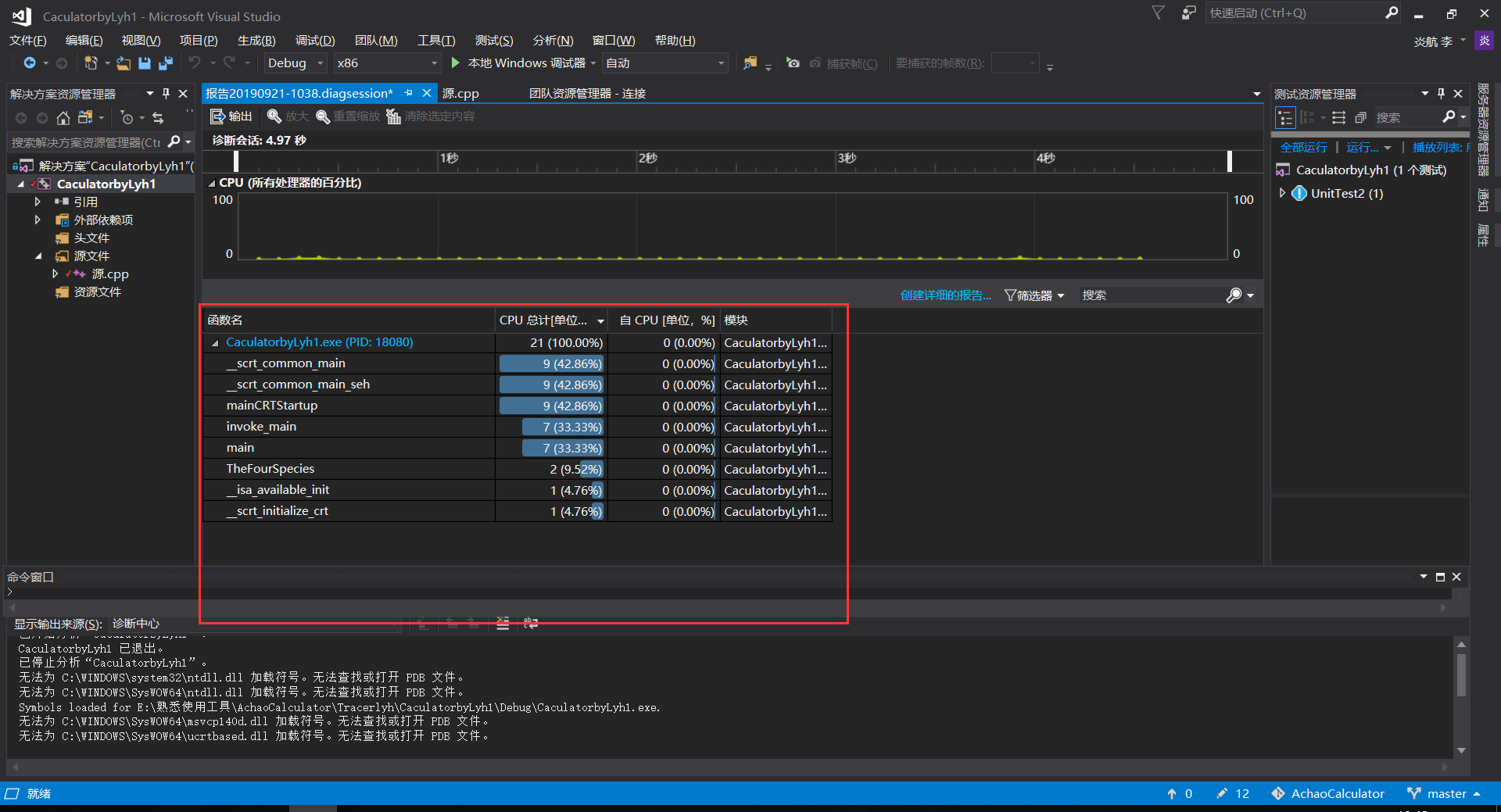1501x812 pixels.
Task: Click the notifications filter funnel icon
Action: tap(1159, 13)
